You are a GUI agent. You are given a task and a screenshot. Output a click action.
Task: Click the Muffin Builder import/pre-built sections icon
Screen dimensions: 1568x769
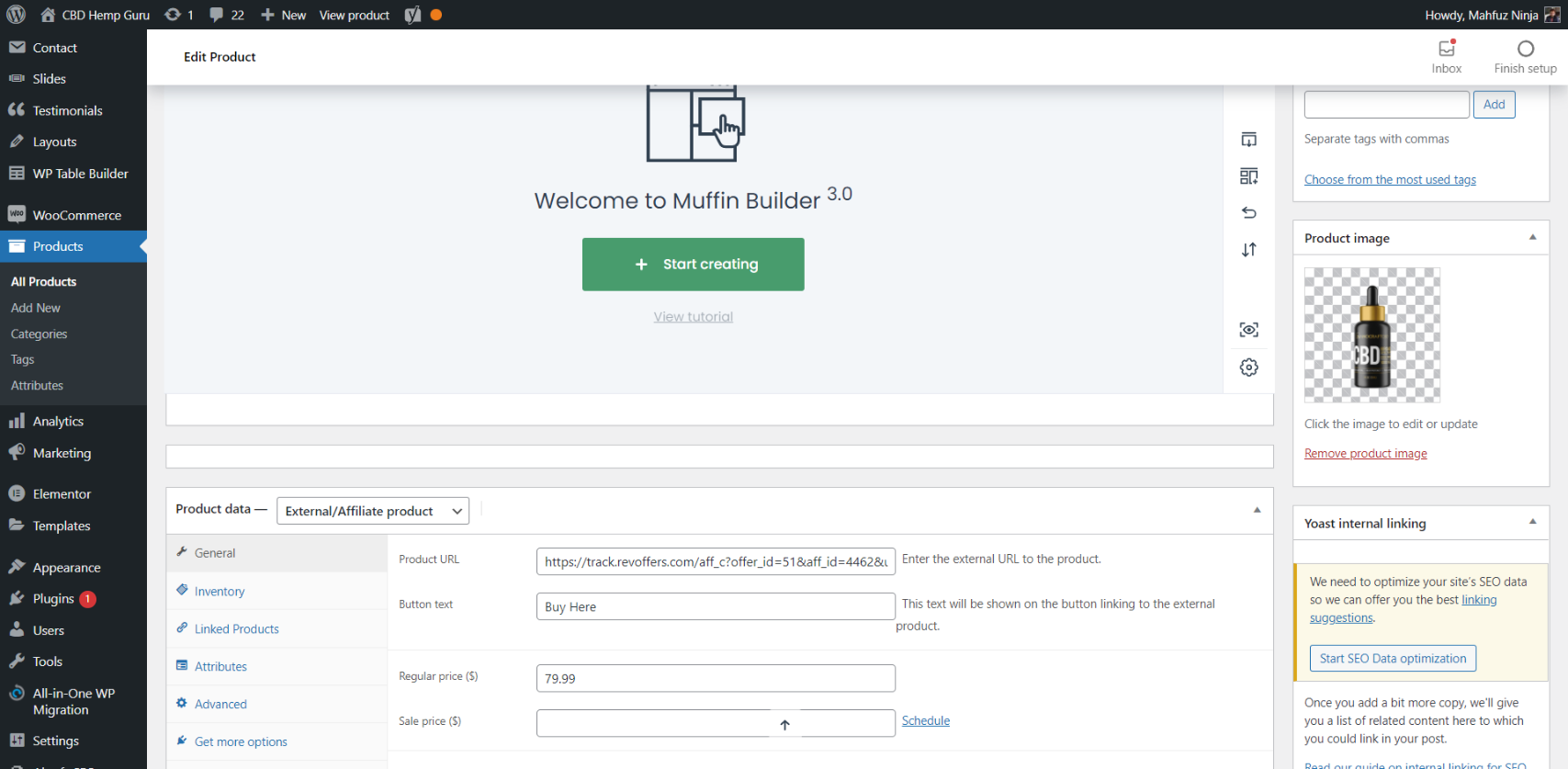tap(1249, 140)
